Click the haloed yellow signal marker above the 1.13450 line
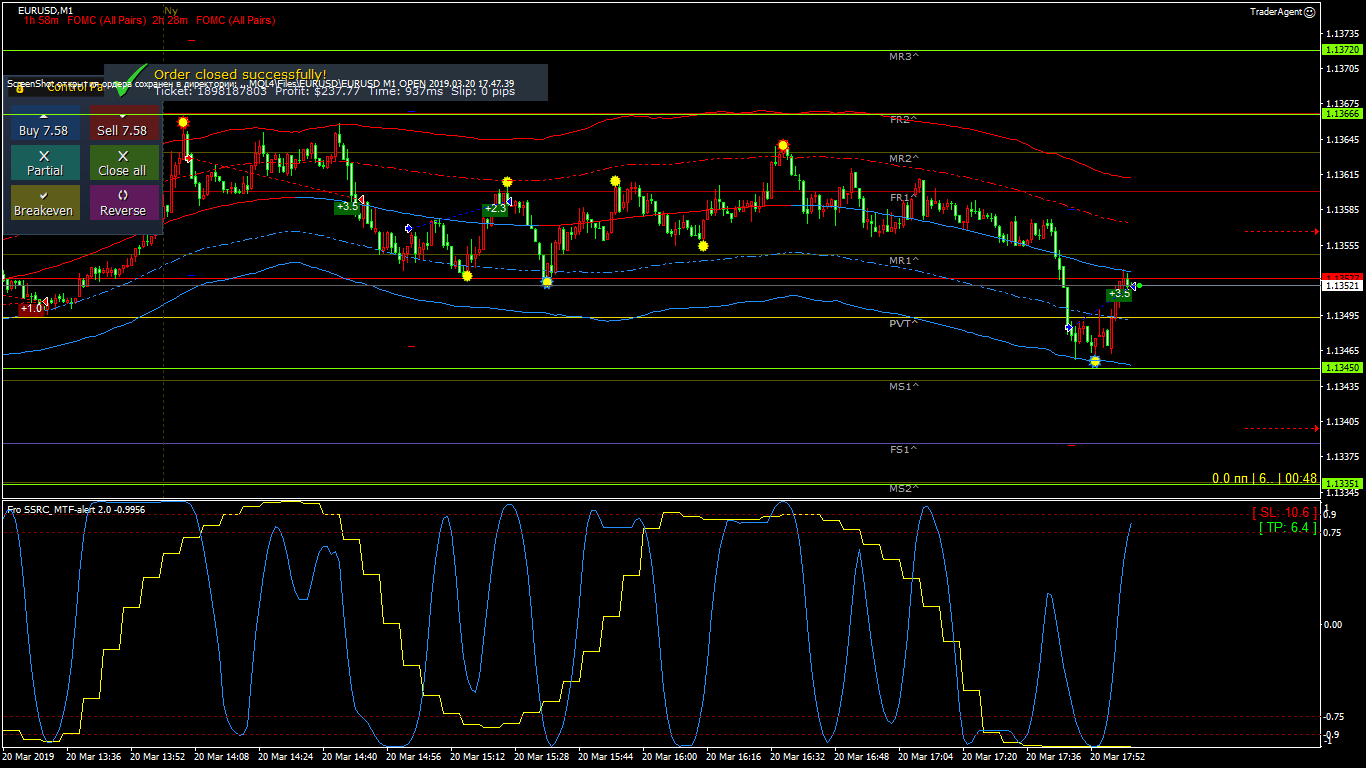This screenshot has width=1366, height=768. click(x=1095, y=361)
